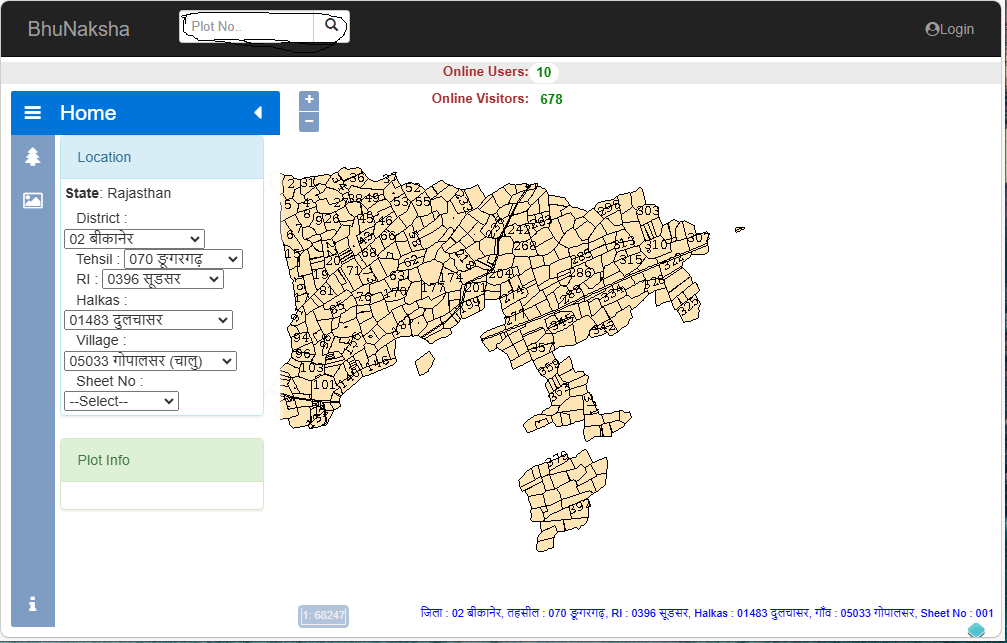Open the RI dropdown

[162, 279]
